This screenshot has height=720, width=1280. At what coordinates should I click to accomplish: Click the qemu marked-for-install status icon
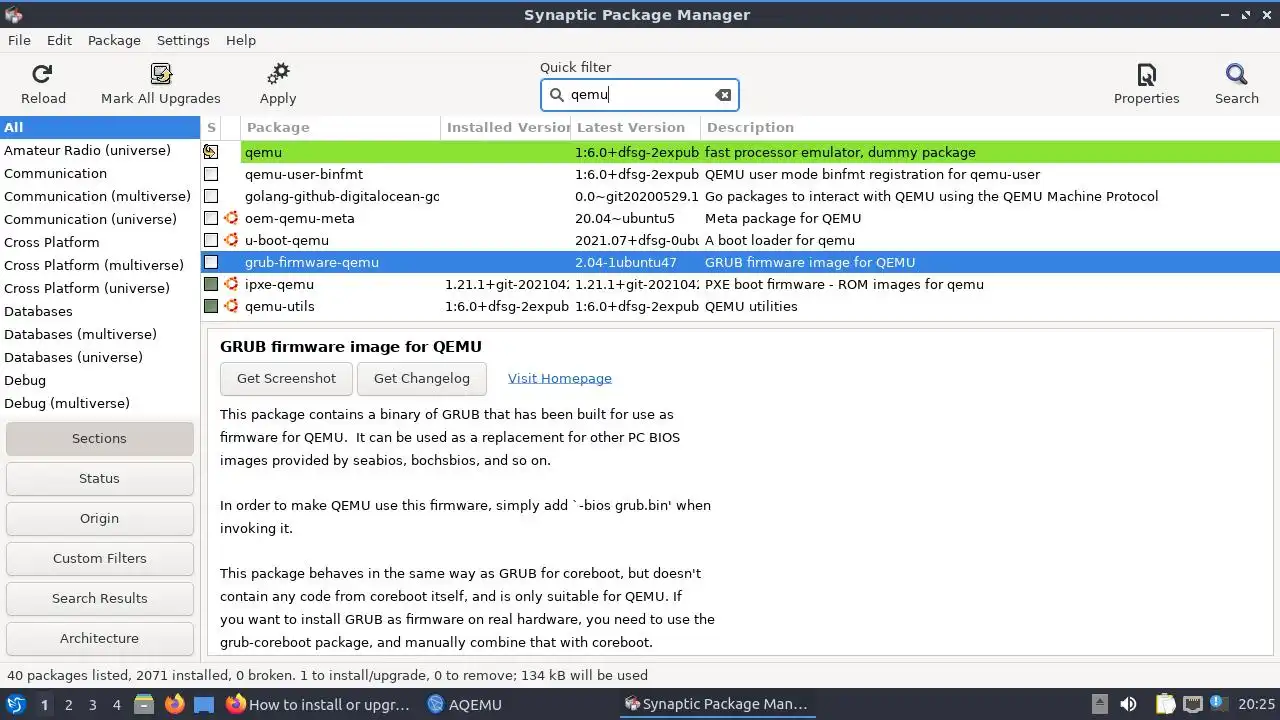[211, 152]
